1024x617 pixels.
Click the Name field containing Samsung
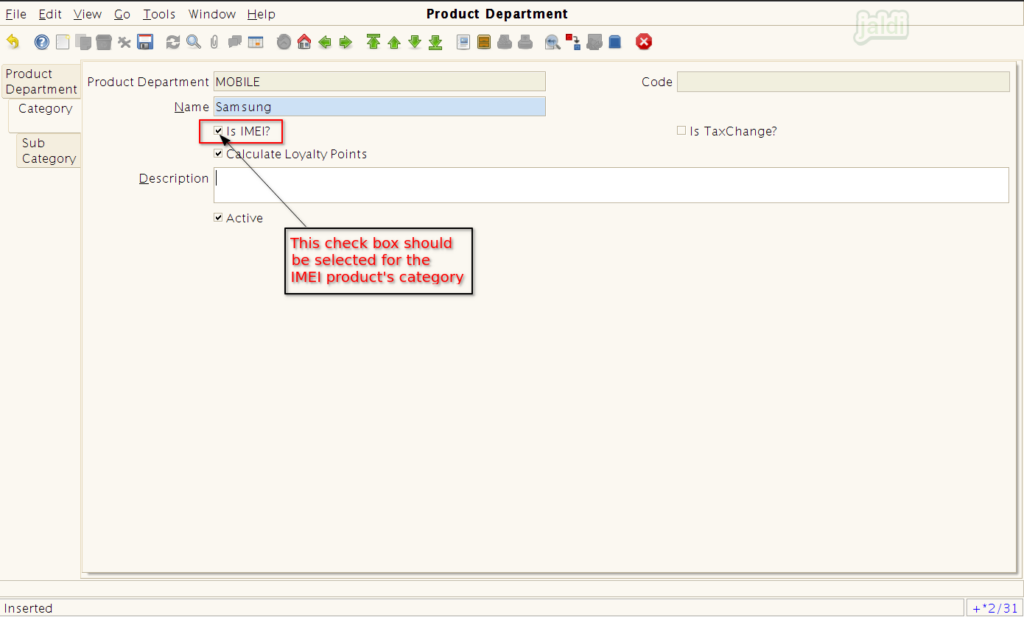(379, 106)
